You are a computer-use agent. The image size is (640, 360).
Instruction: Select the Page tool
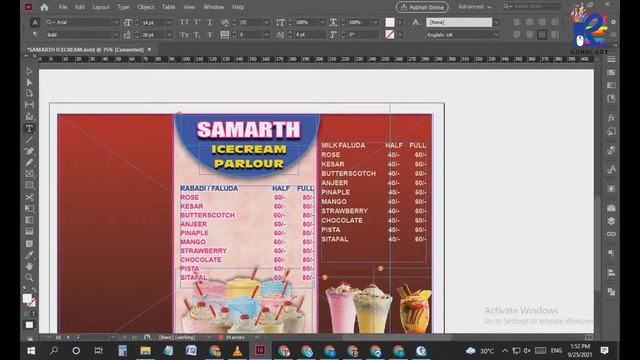pyautogui.click(x=29, y=93)
